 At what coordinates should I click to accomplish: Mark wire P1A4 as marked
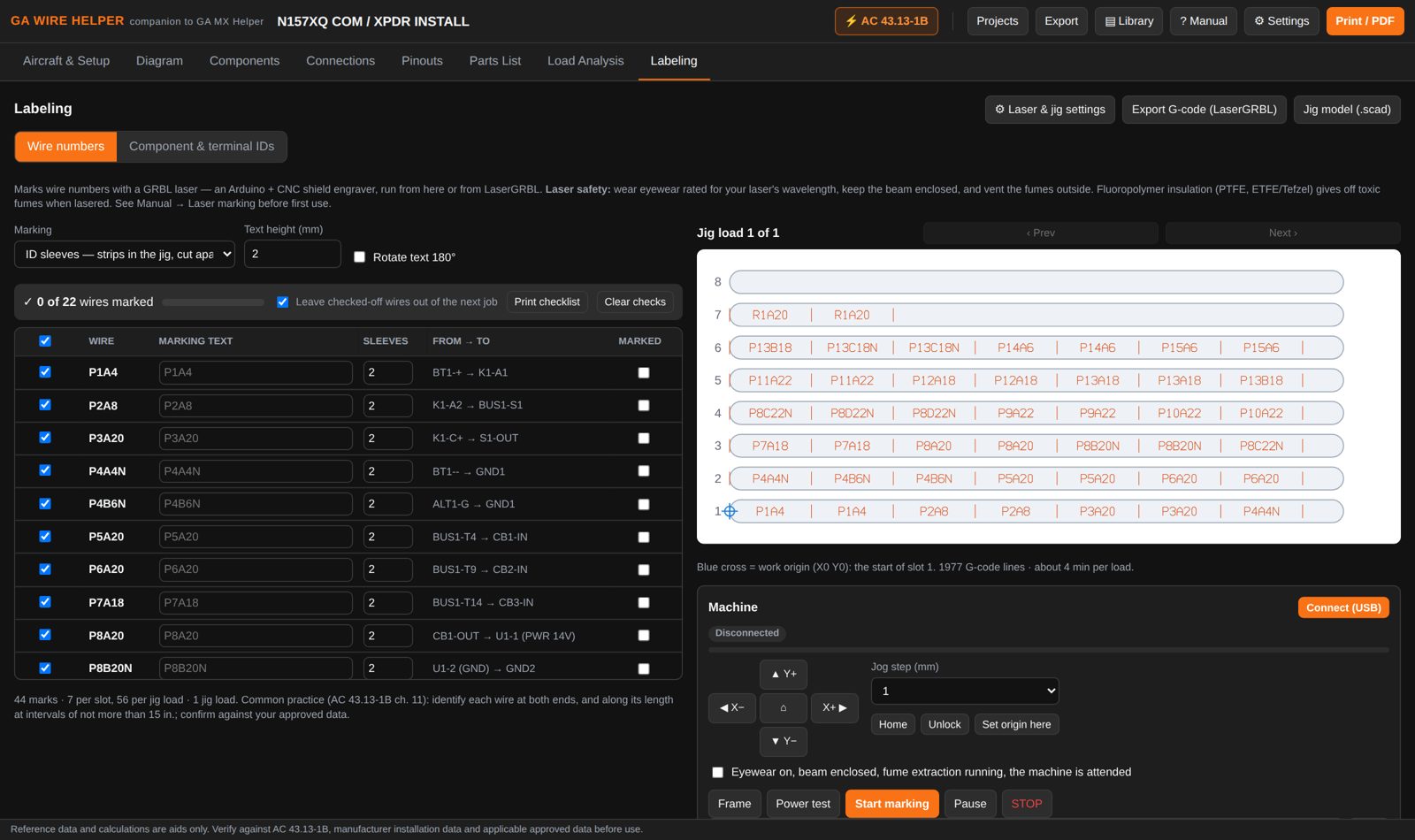644,373
